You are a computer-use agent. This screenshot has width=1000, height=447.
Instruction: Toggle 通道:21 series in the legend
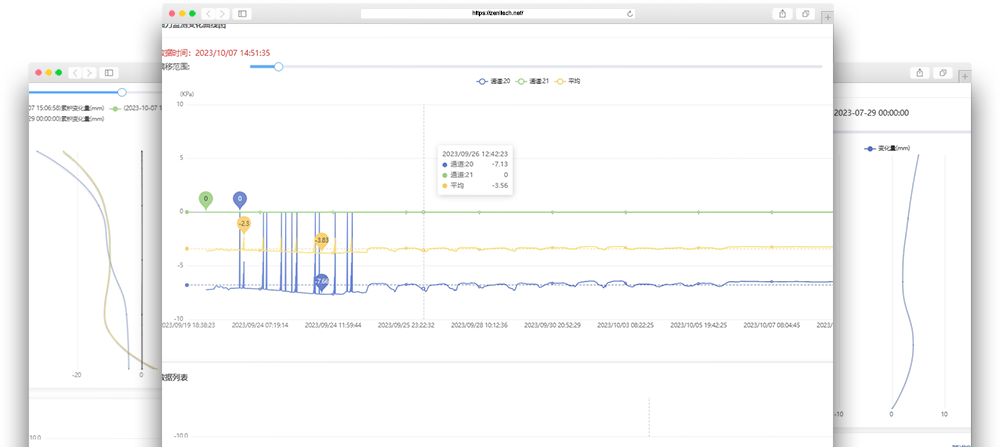(x=532, y=82)
